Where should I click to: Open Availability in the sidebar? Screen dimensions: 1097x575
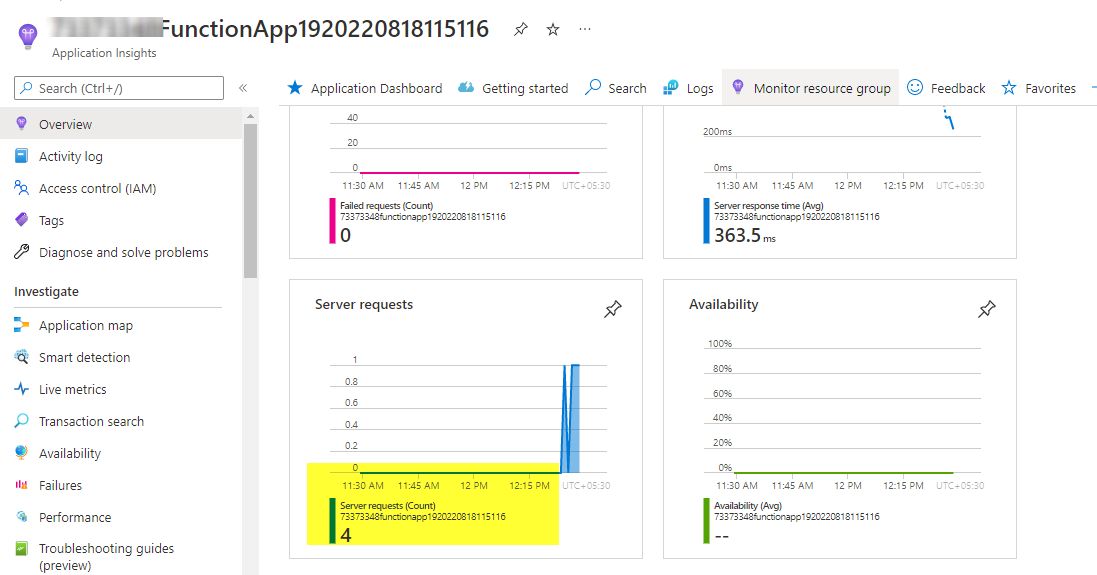coord(70,453)
